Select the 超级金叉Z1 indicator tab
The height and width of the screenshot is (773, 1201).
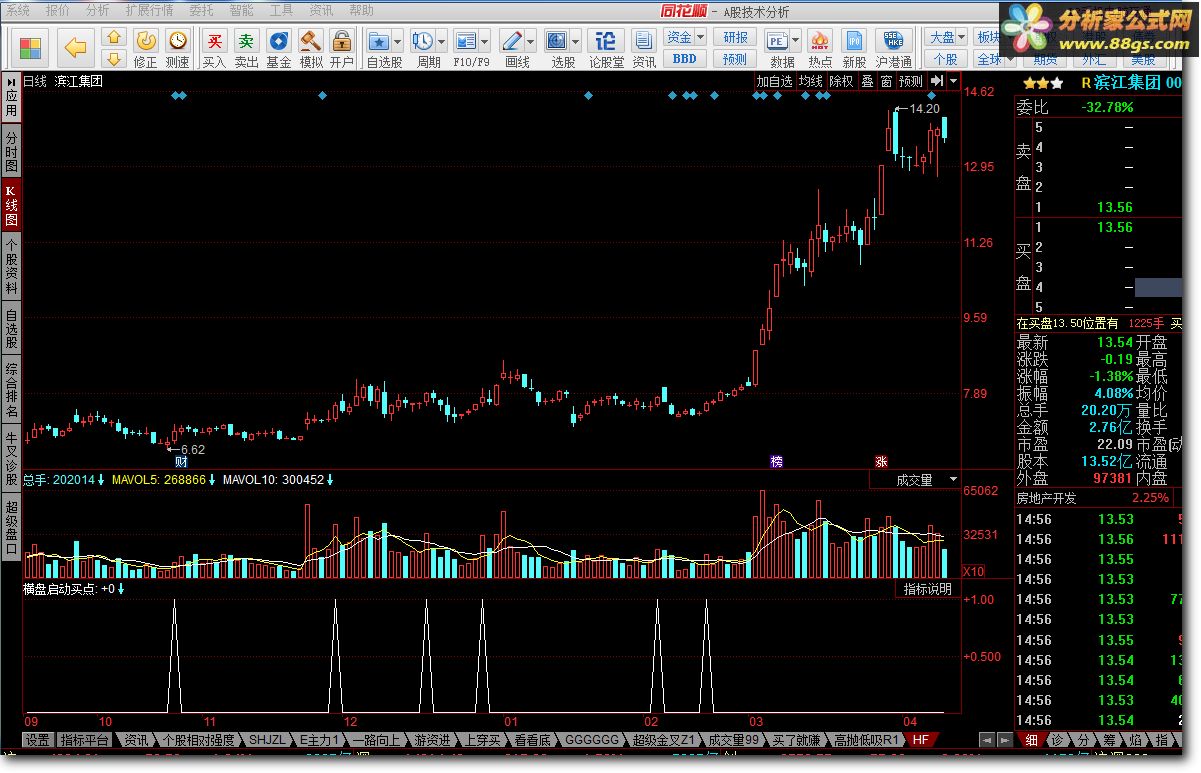click(x=663, y=740)
